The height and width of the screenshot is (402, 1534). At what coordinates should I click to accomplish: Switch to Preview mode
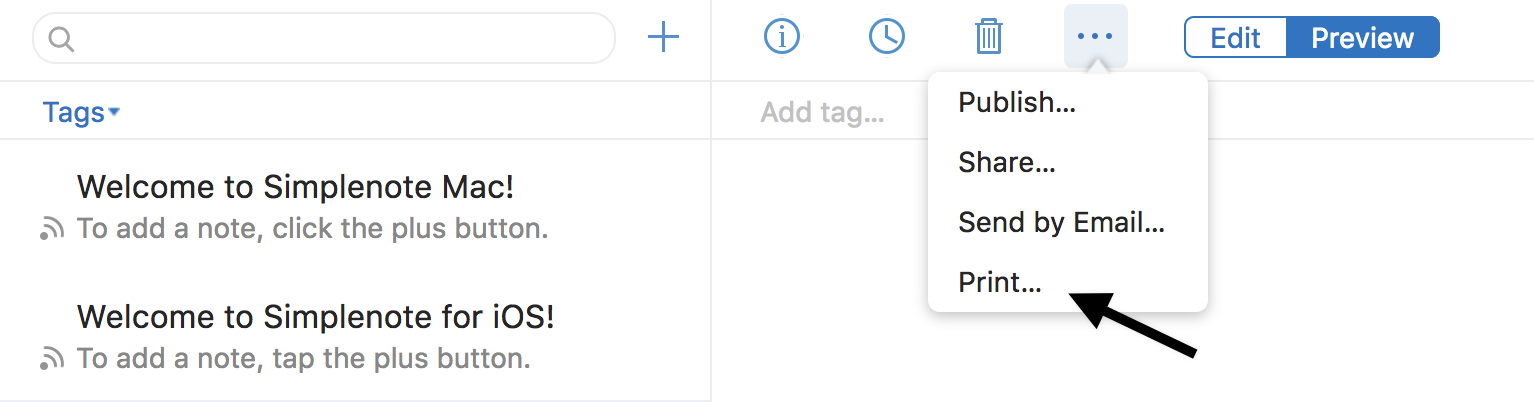pos(1362,38)
